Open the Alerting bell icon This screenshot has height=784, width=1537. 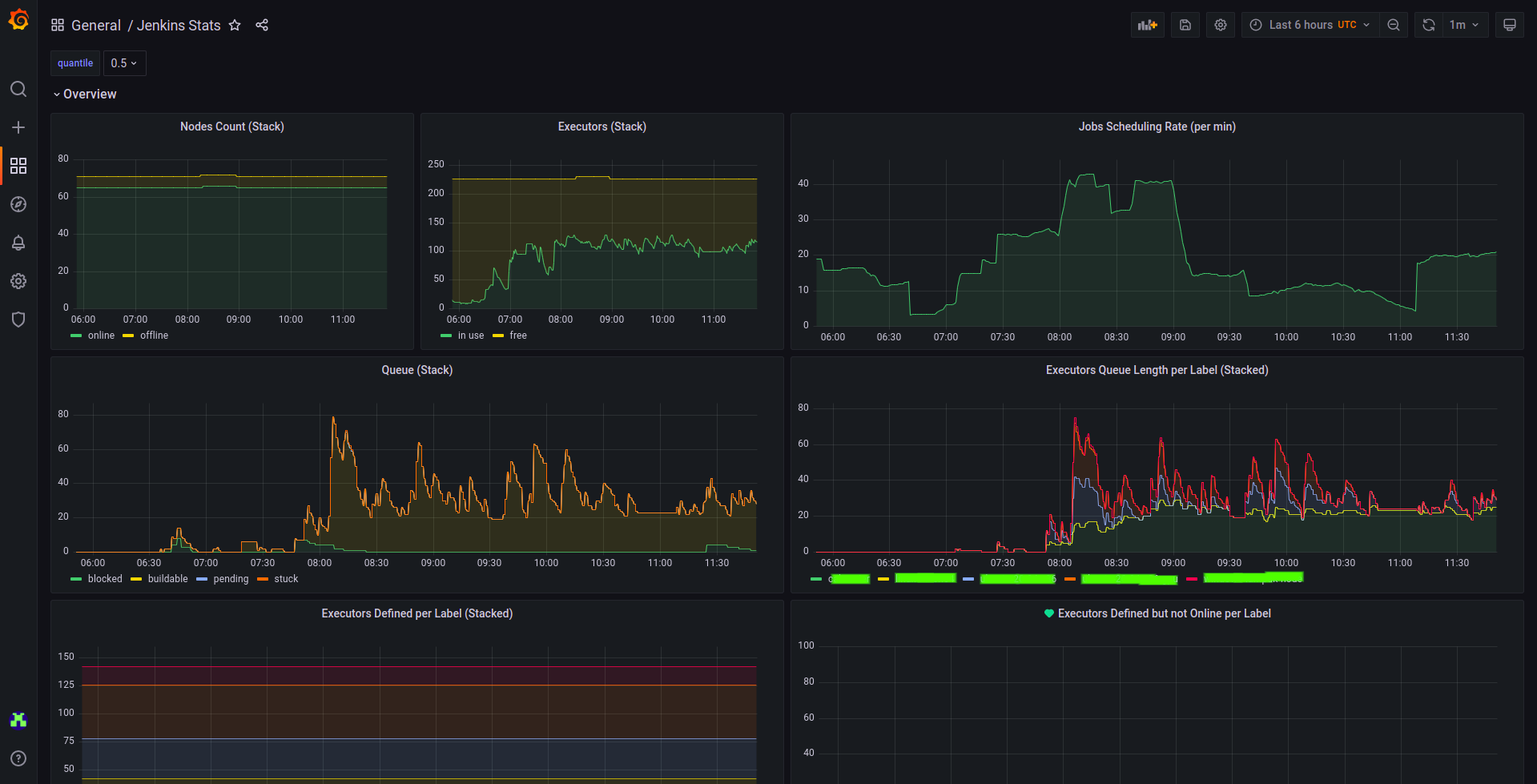(x=18, y=243)
